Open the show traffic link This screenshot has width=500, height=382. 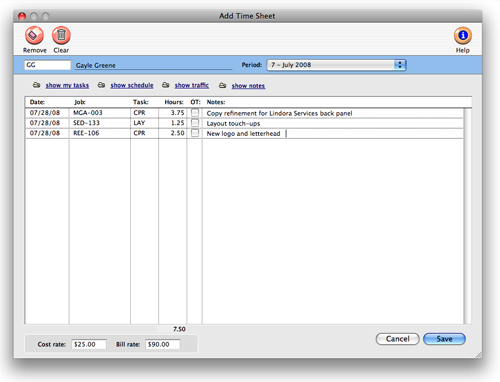[x=192, y=85]
